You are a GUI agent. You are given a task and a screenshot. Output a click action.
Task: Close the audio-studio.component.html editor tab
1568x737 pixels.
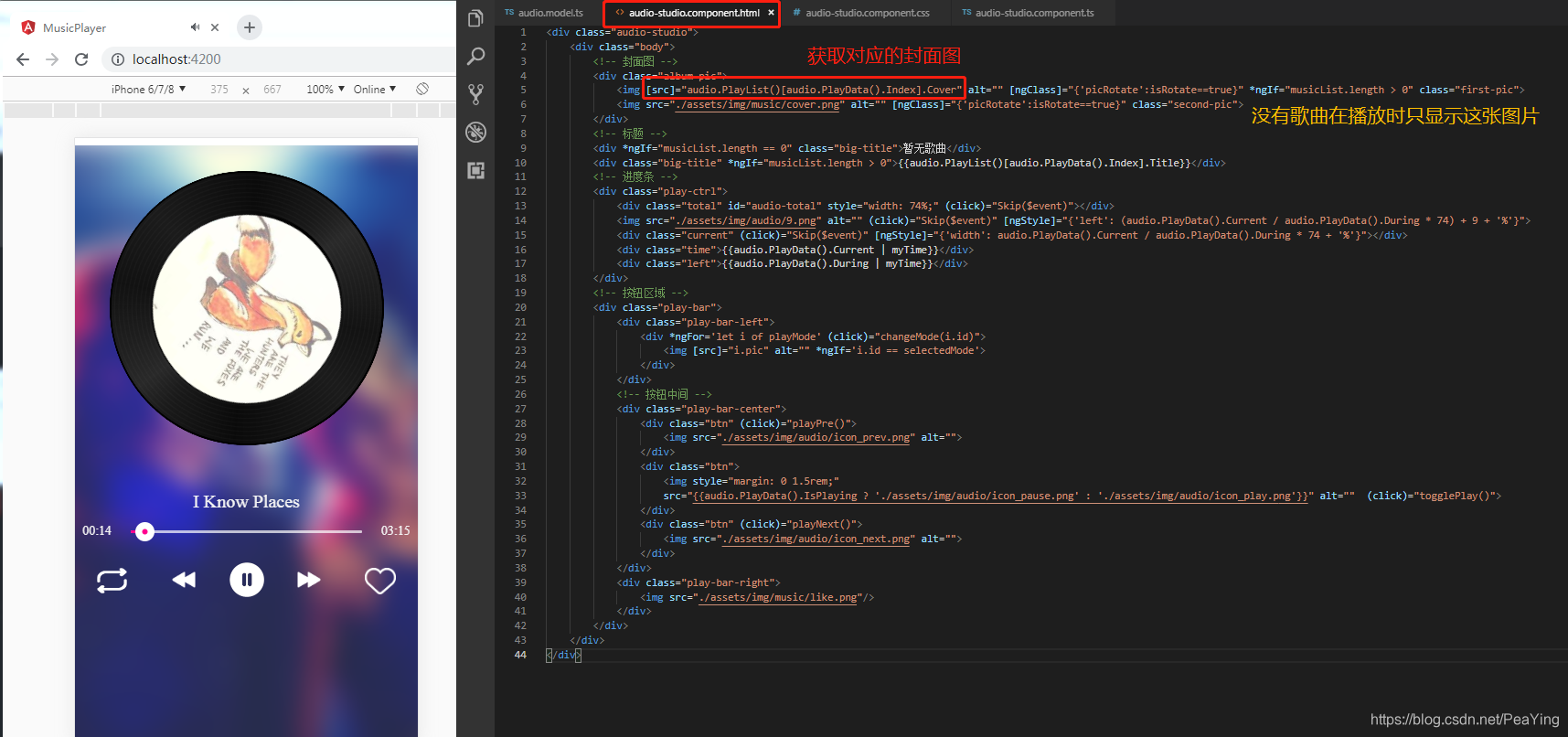pyautogui.click(x=771, y=13)
